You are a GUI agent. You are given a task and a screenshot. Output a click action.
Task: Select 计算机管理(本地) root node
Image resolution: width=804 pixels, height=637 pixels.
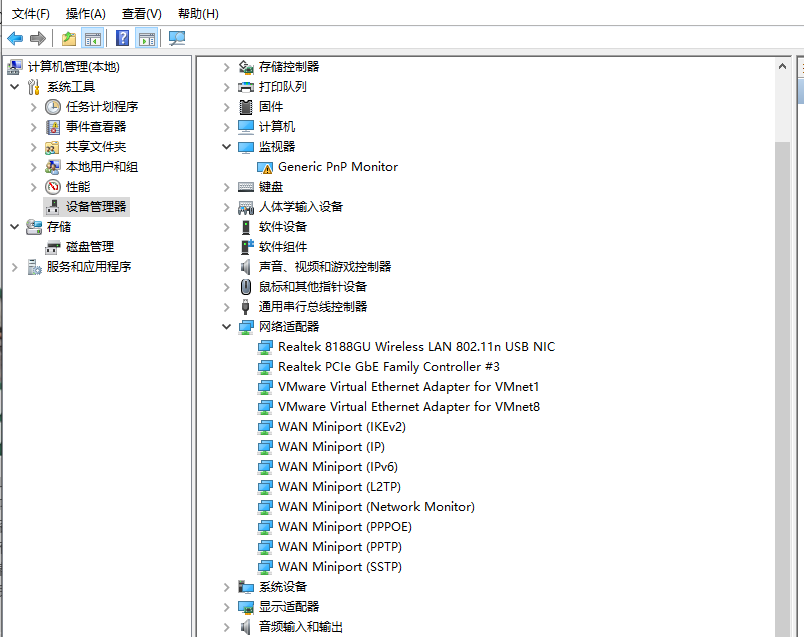tap(73, 67)
